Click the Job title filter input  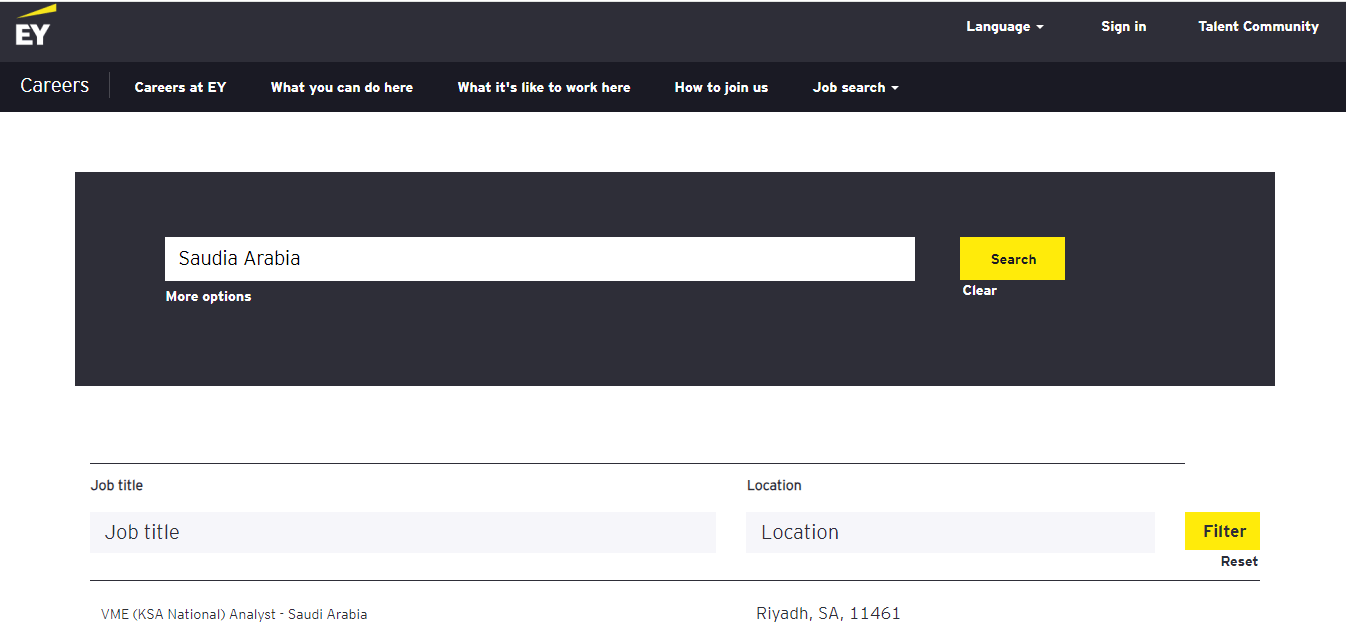(403, 532)
